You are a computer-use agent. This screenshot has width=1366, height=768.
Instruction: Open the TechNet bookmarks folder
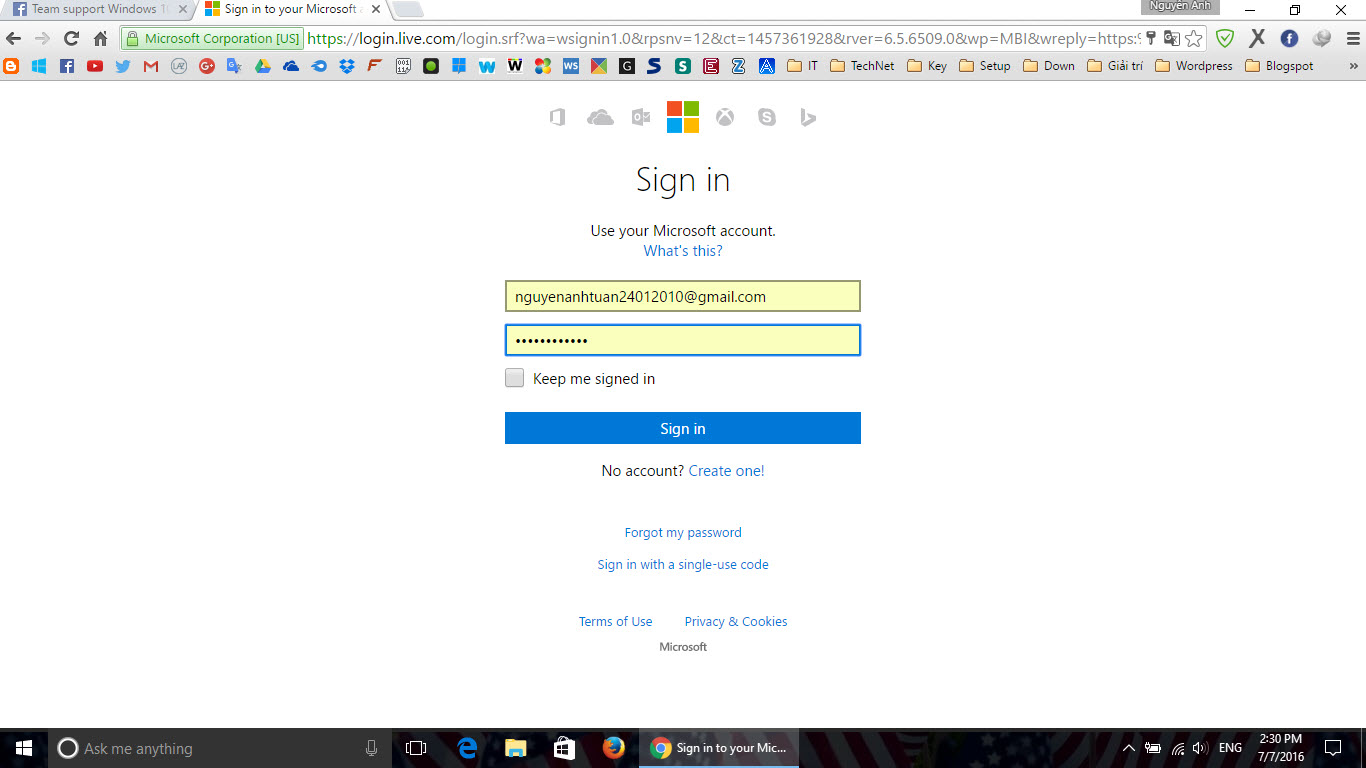[862, 66]
